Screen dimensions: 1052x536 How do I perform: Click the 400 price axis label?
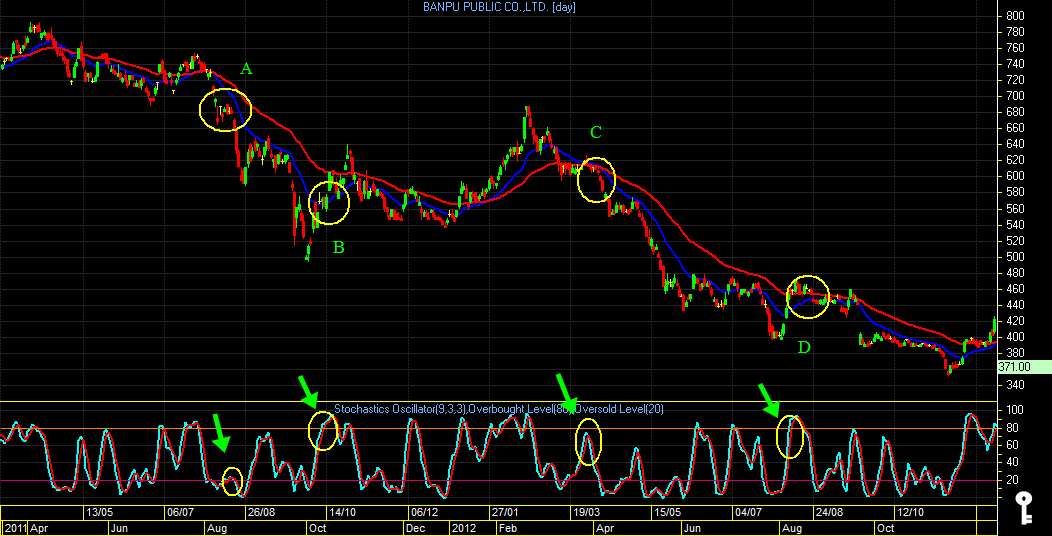1014,337
